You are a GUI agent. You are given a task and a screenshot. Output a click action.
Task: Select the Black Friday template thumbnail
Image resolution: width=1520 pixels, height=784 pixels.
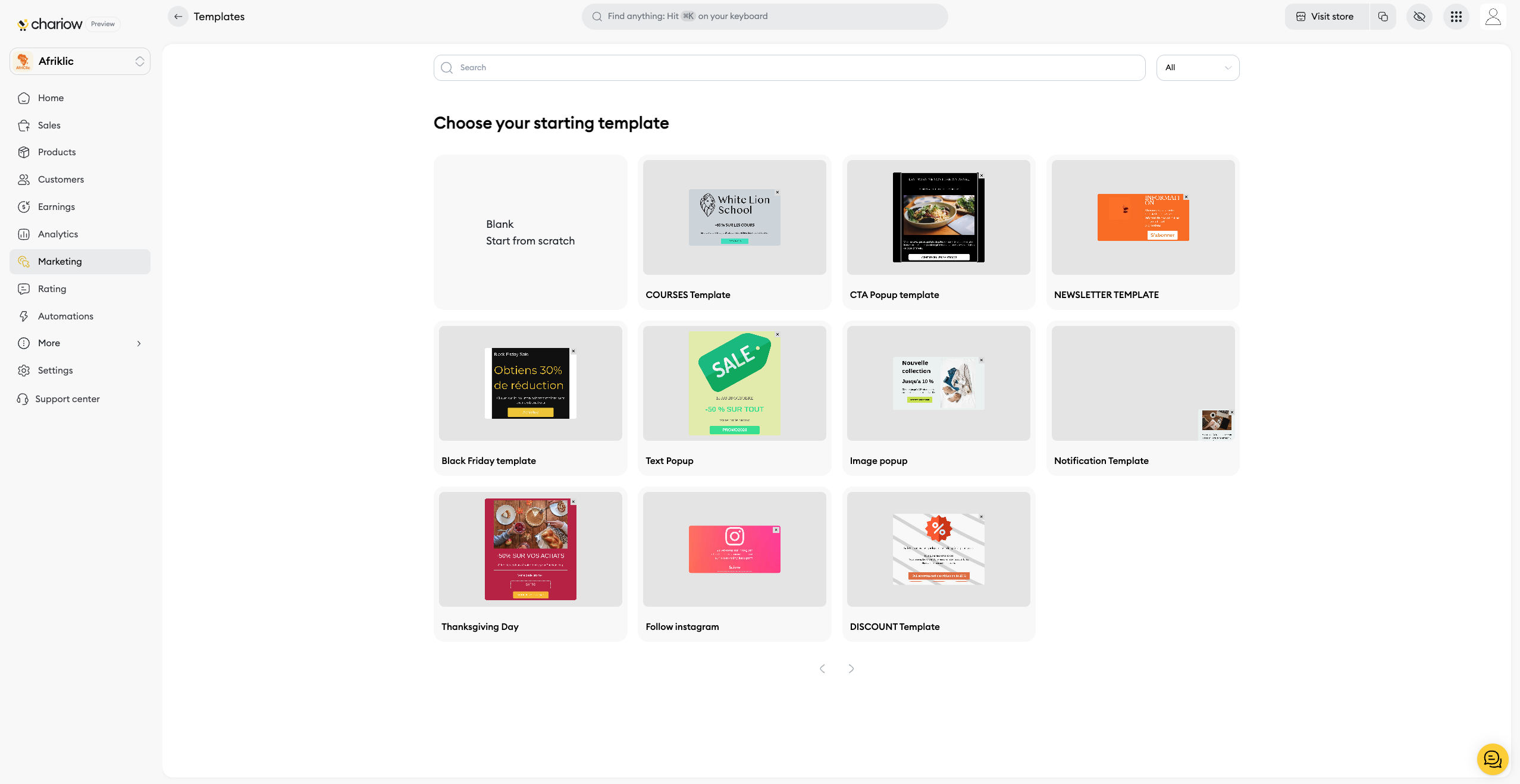coord(530,384)
